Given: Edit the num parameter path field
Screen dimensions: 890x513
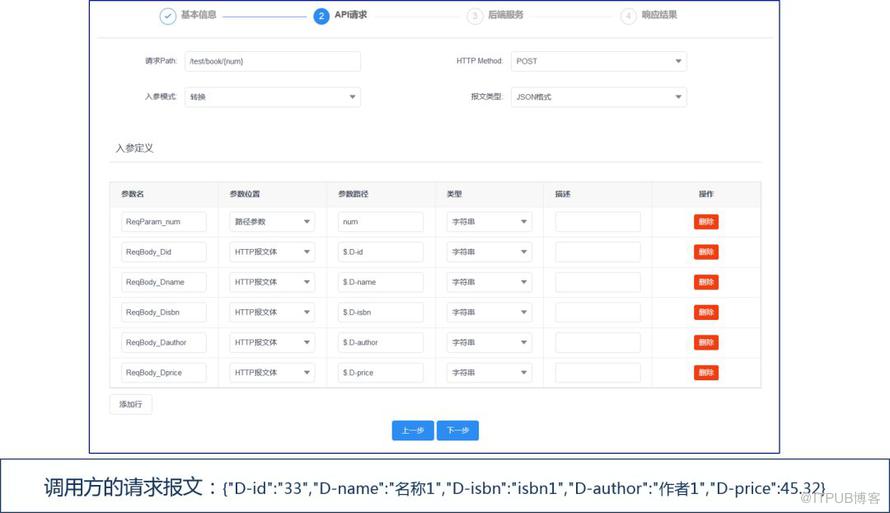Looking at the screenshot, I should (x=380, y=222).
